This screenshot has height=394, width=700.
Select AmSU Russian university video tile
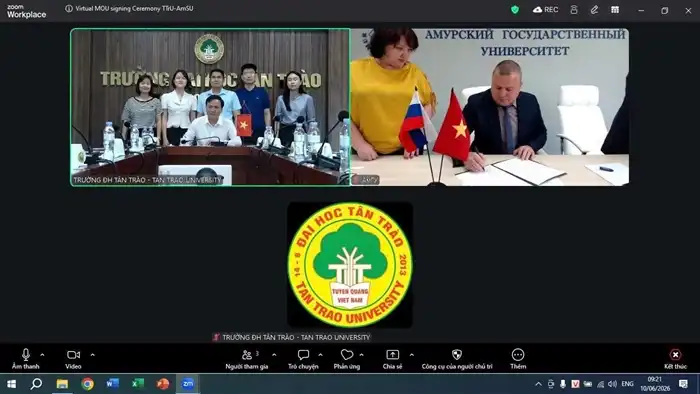[490, 107]
